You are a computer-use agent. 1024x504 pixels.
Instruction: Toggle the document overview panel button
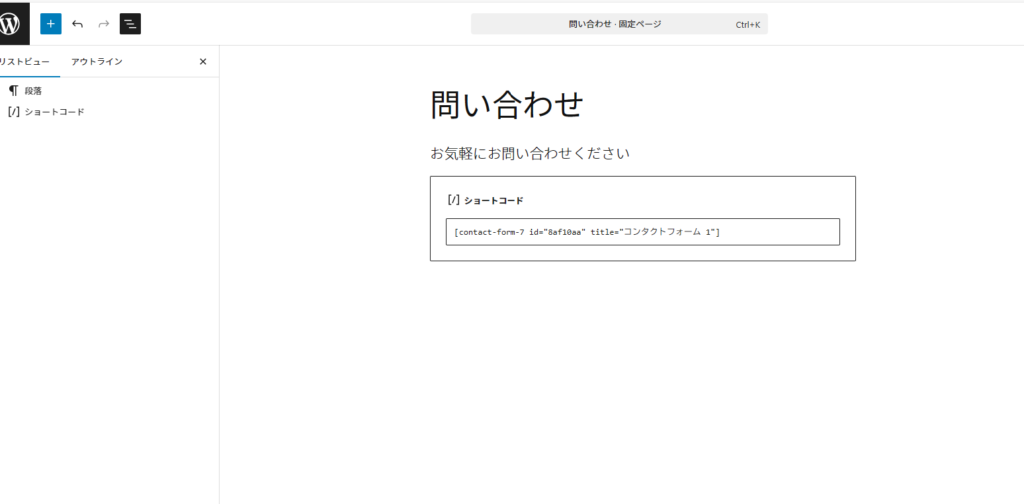[130, 24]
